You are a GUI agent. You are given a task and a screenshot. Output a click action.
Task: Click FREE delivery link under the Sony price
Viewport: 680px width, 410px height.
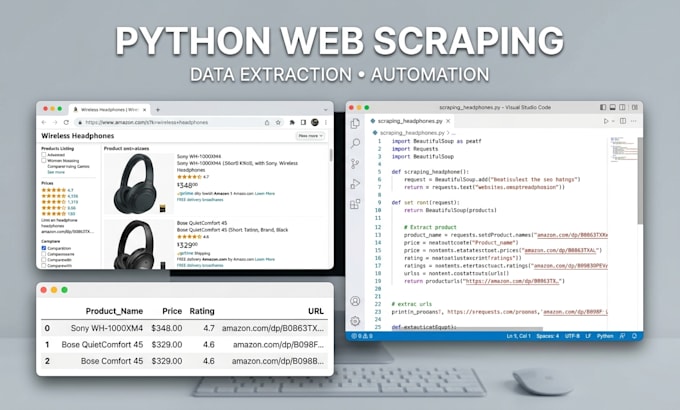200,200
